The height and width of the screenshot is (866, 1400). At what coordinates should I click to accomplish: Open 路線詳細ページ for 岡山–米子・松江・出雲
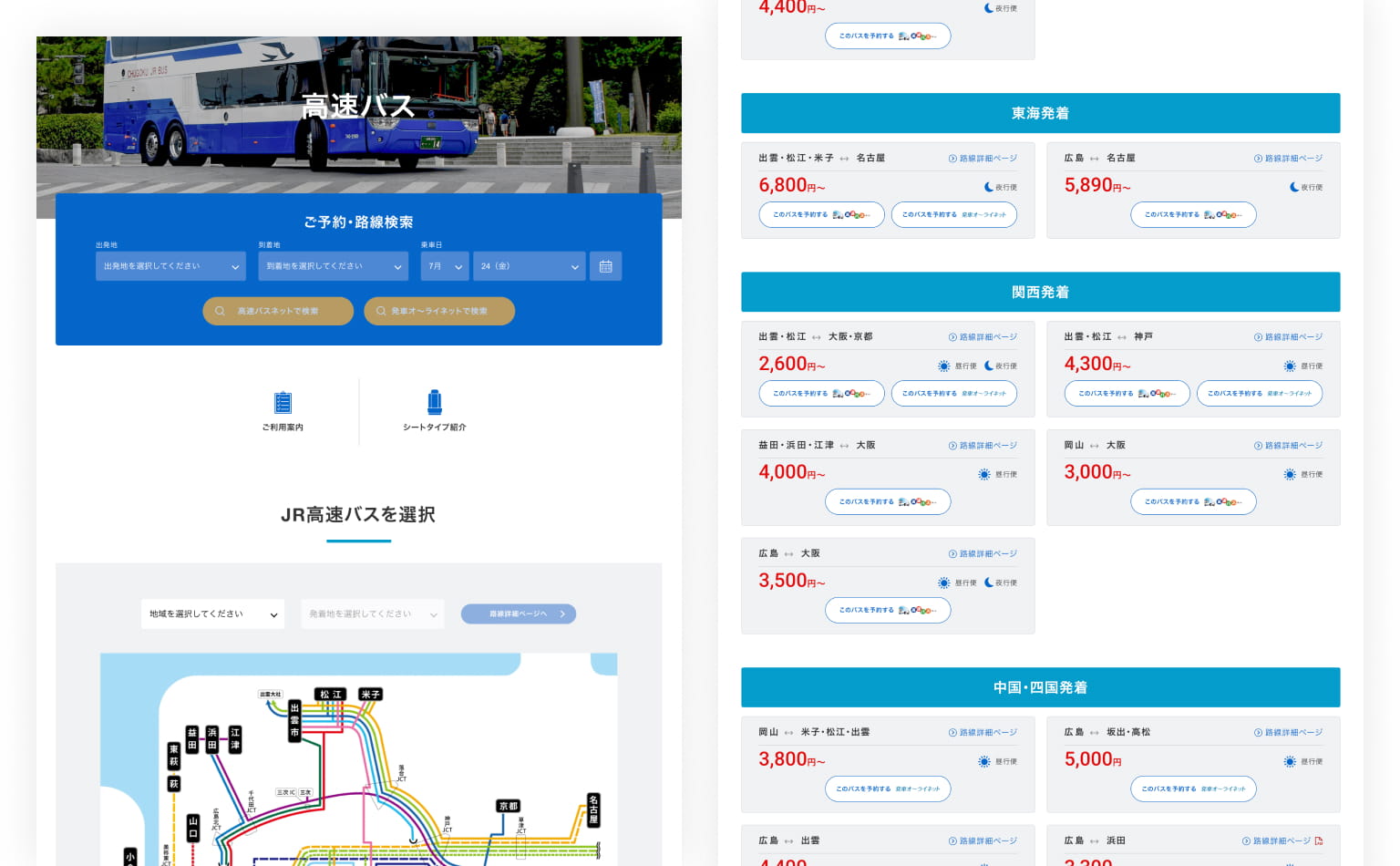[x=983, y=733]
